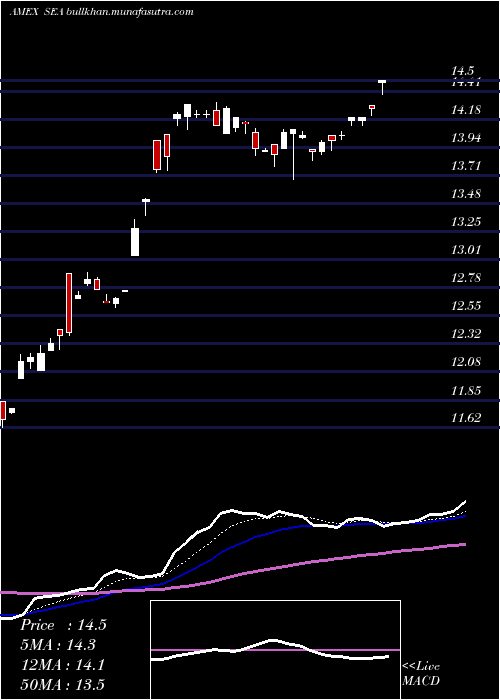500x700 pixels.
Task: Click the 13.48 price axis label
Action: click(x=466, y=194)
